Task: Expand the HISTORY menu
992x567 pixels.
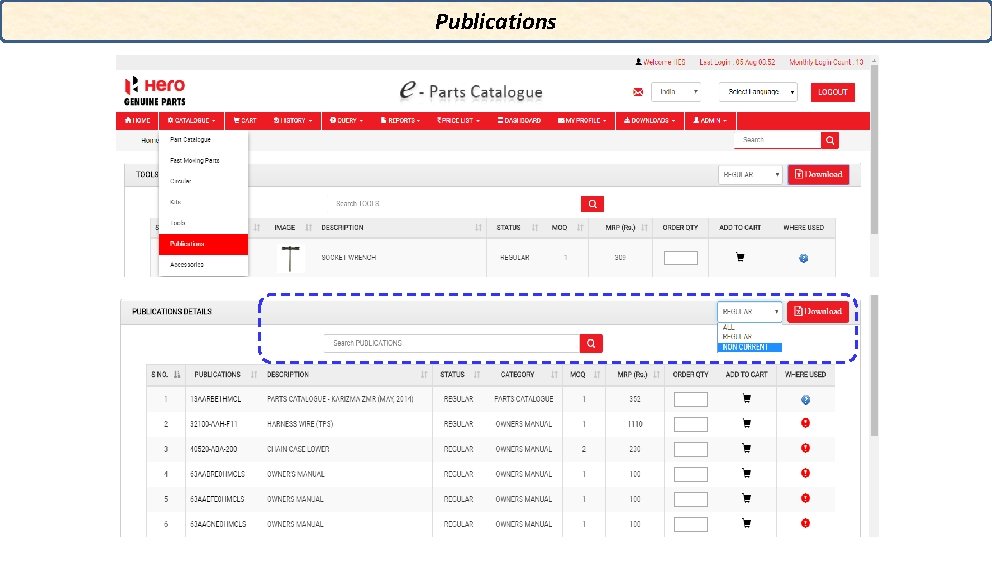Action: tap(293, 120)
